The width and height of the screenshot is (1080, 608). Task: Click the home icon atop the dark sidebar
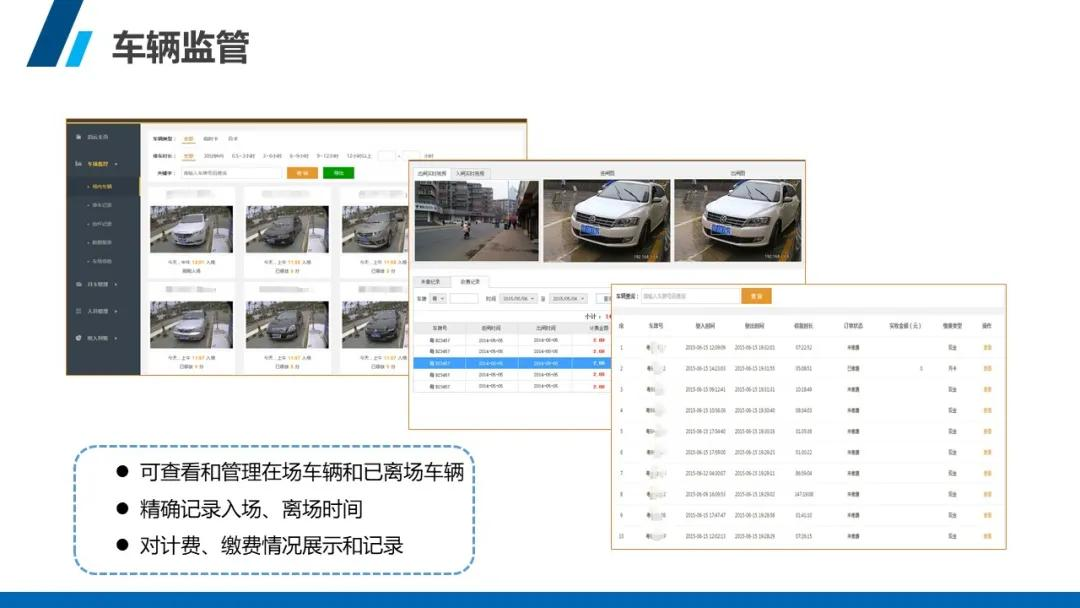[x=79, y=137]
